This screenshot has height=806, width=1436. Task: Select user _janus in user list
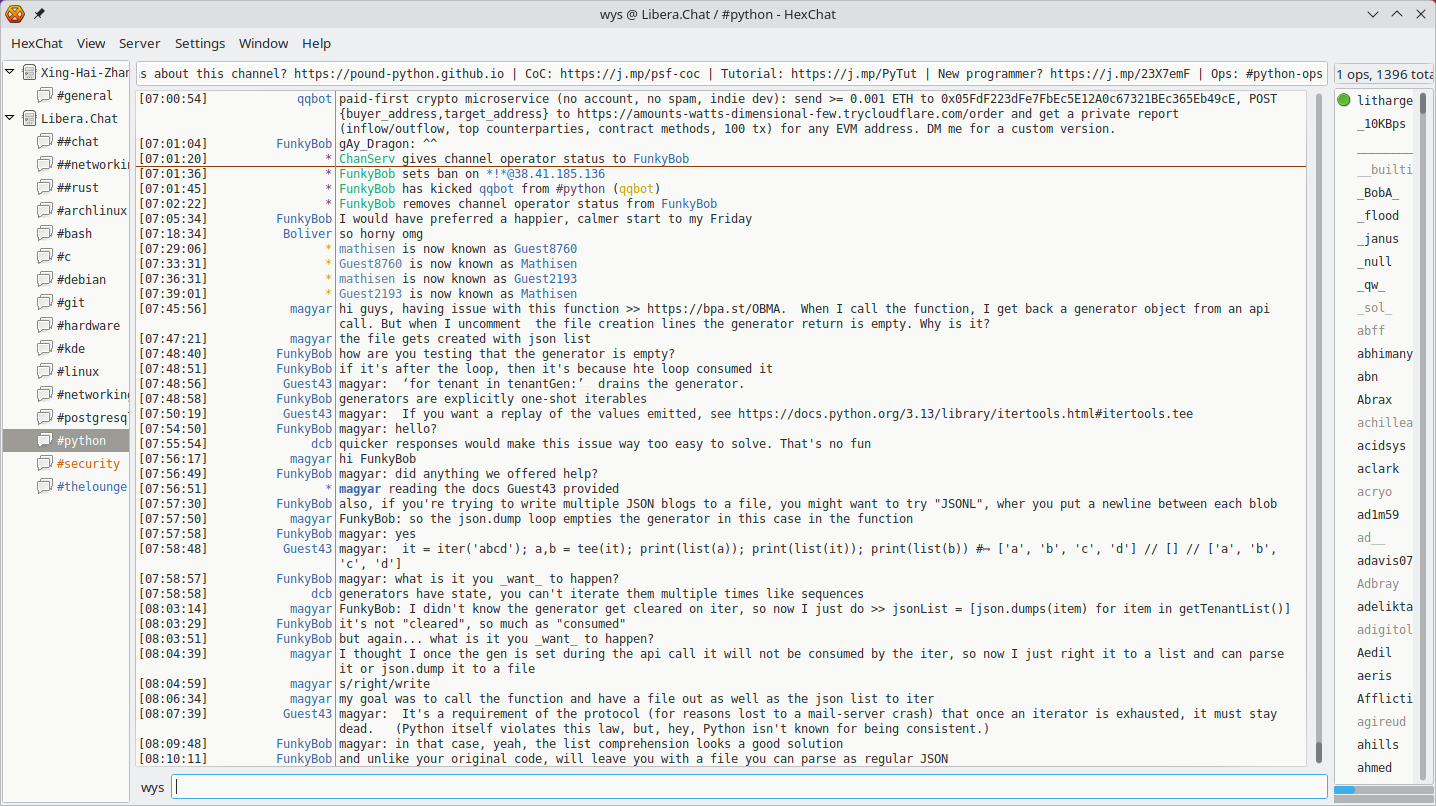click(1377, 239)
